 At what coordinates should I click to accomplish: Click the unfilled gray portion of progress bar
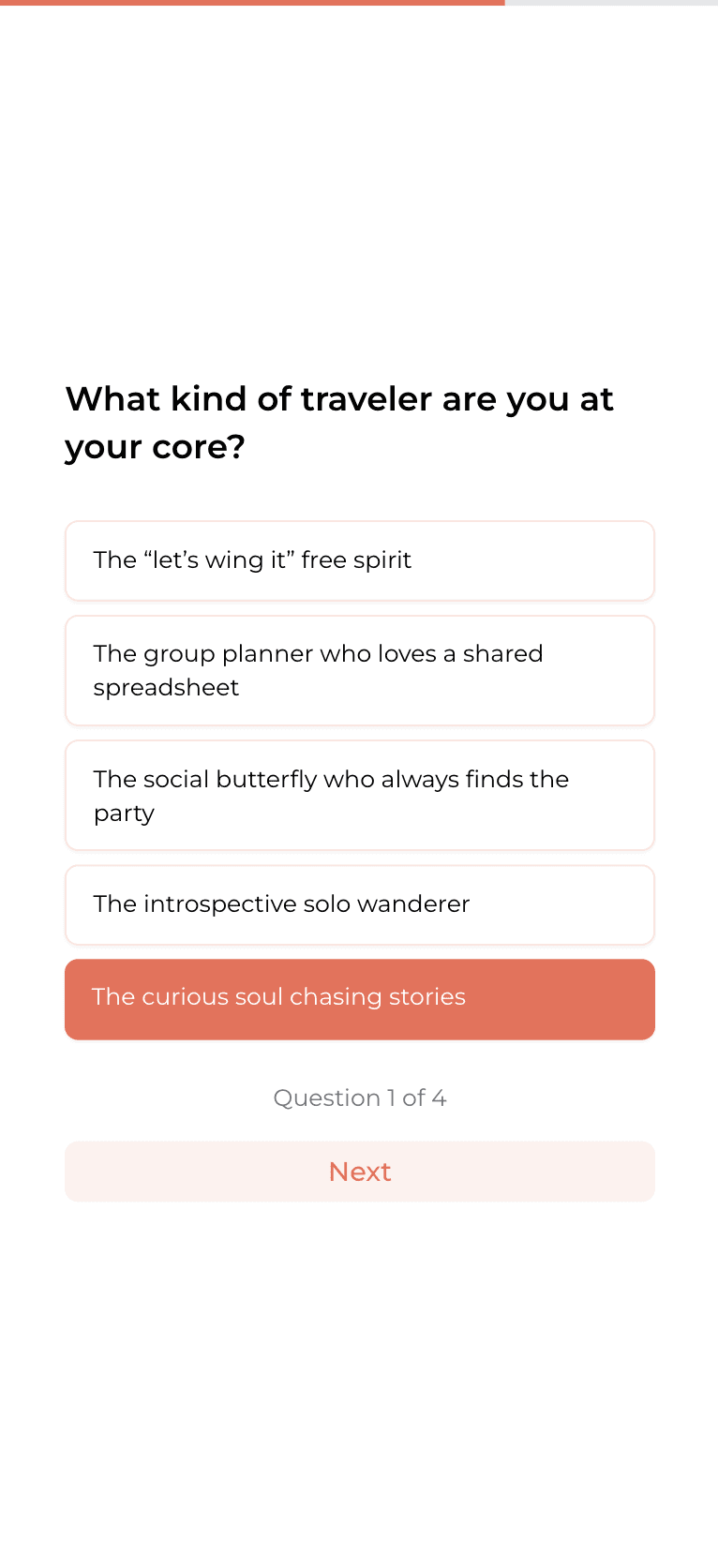(609, 4)
